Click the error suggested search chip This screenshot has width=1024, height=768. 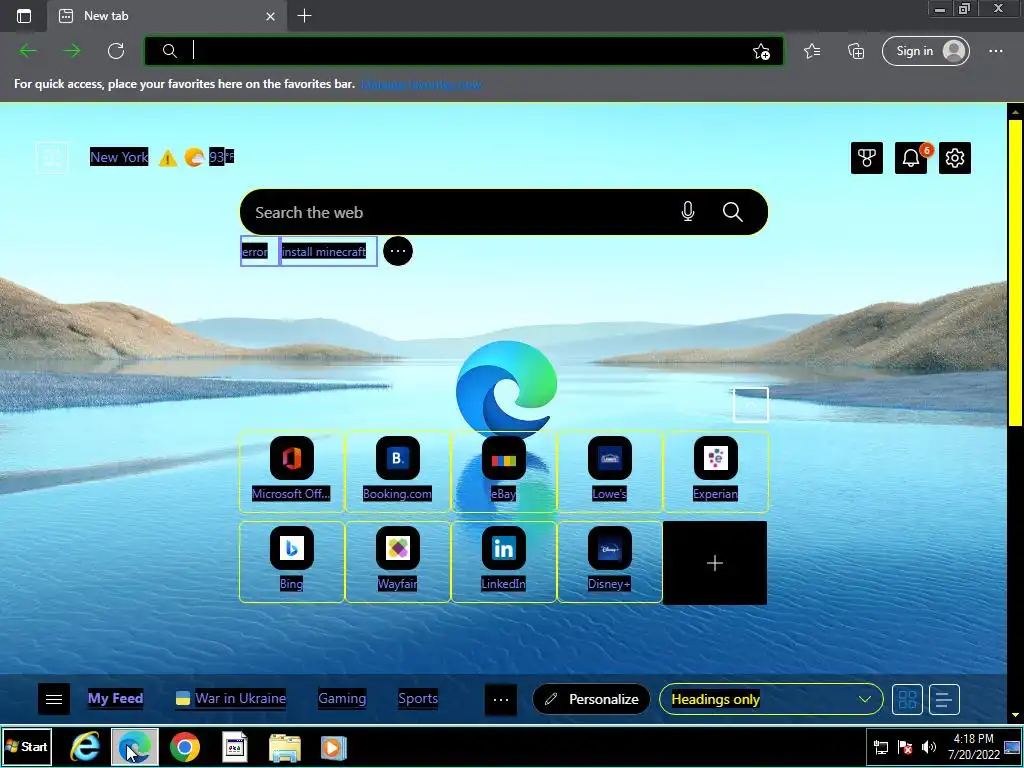coord(260,251)
